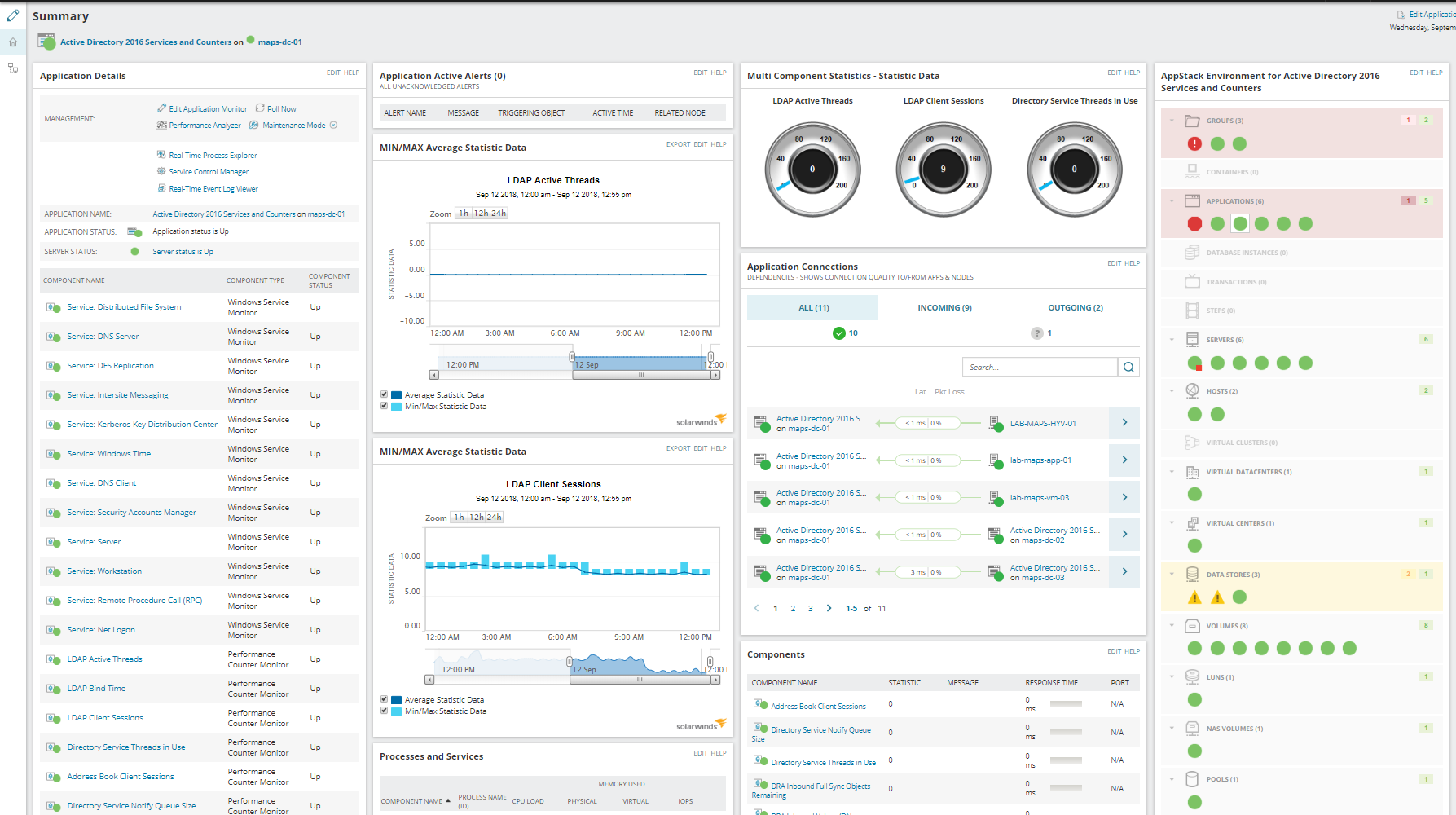Open the home icon in left sidebar
The height and width of the screenshot is (815, 1456).
(12, 42)
